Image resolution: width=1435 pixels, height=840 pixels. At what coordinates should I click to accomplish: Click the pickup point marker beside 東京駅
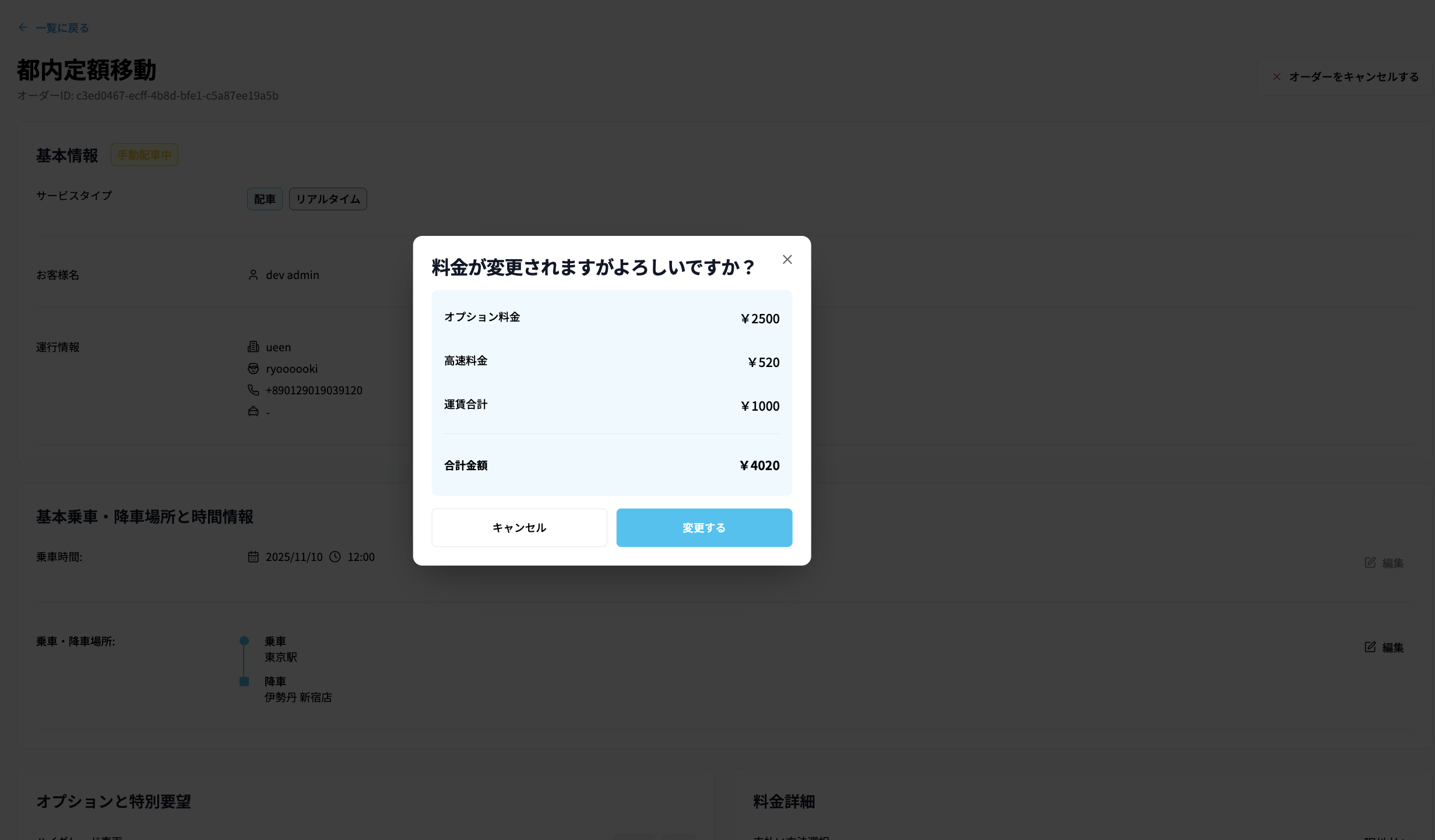pyautogui.click(x=244, y=641)
